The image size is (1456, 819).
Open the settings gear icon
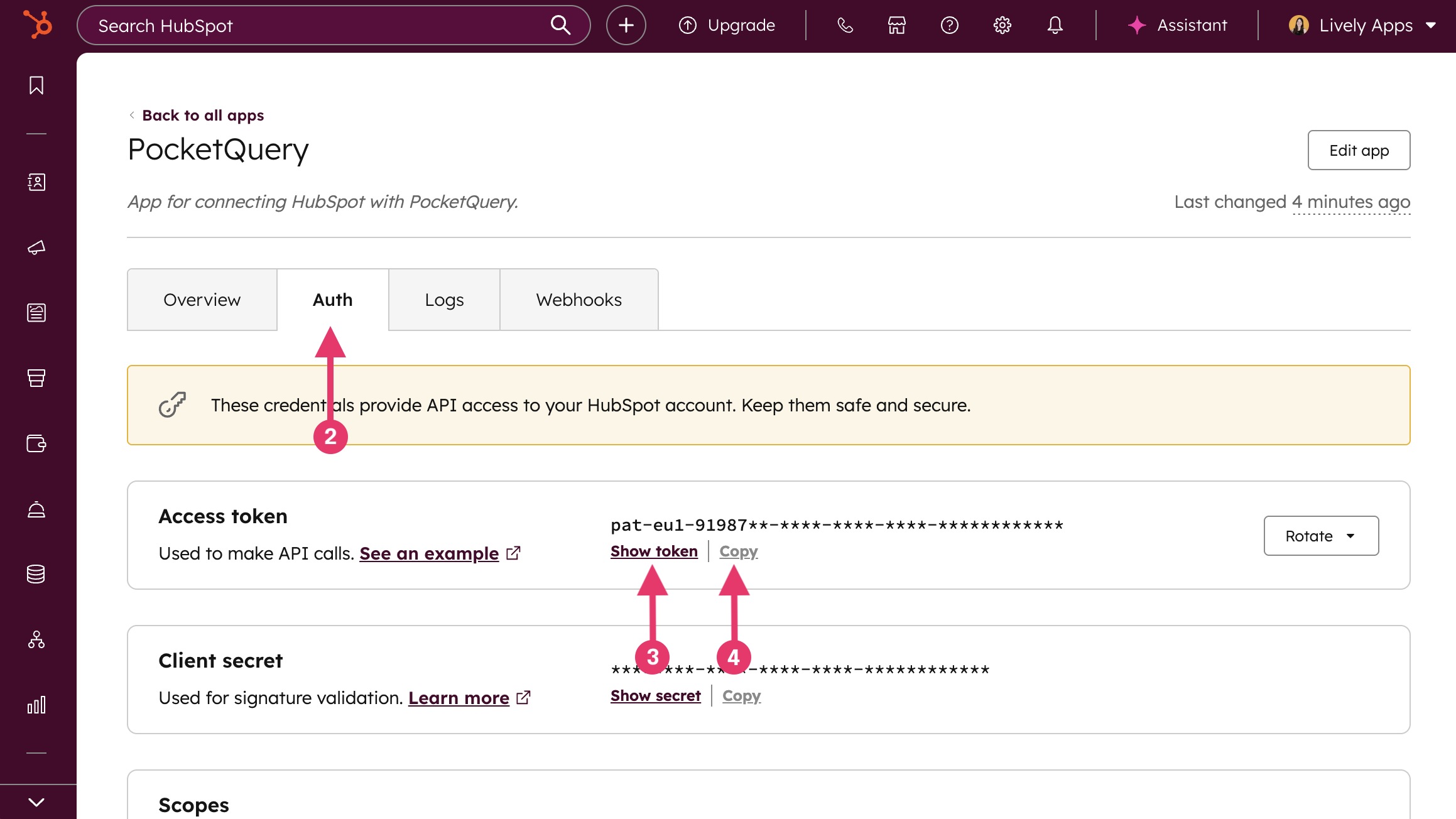[x=1002, y=25]
